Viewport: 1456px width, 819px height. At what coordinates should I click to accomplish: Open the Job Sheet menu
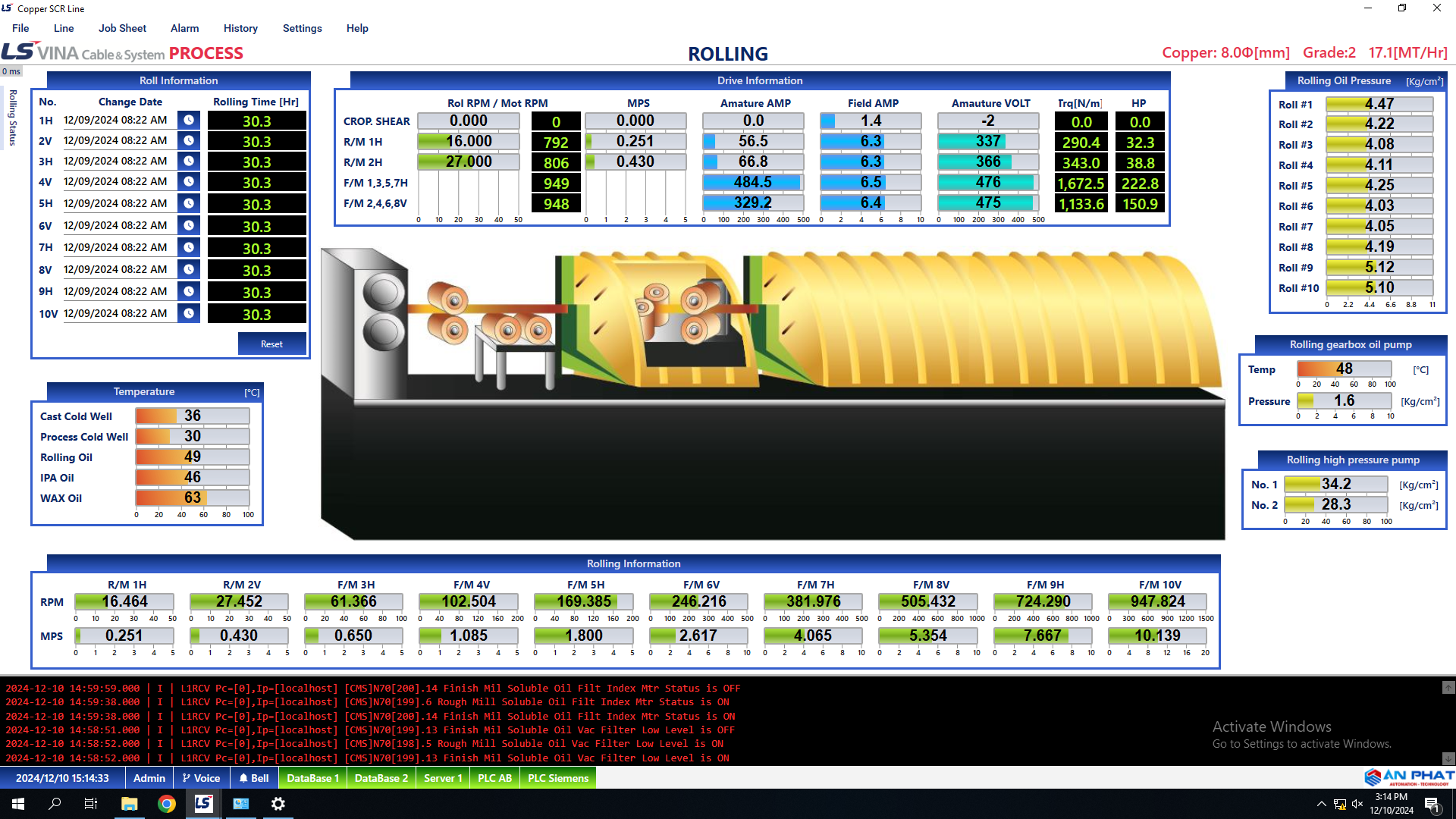(122, 28)
